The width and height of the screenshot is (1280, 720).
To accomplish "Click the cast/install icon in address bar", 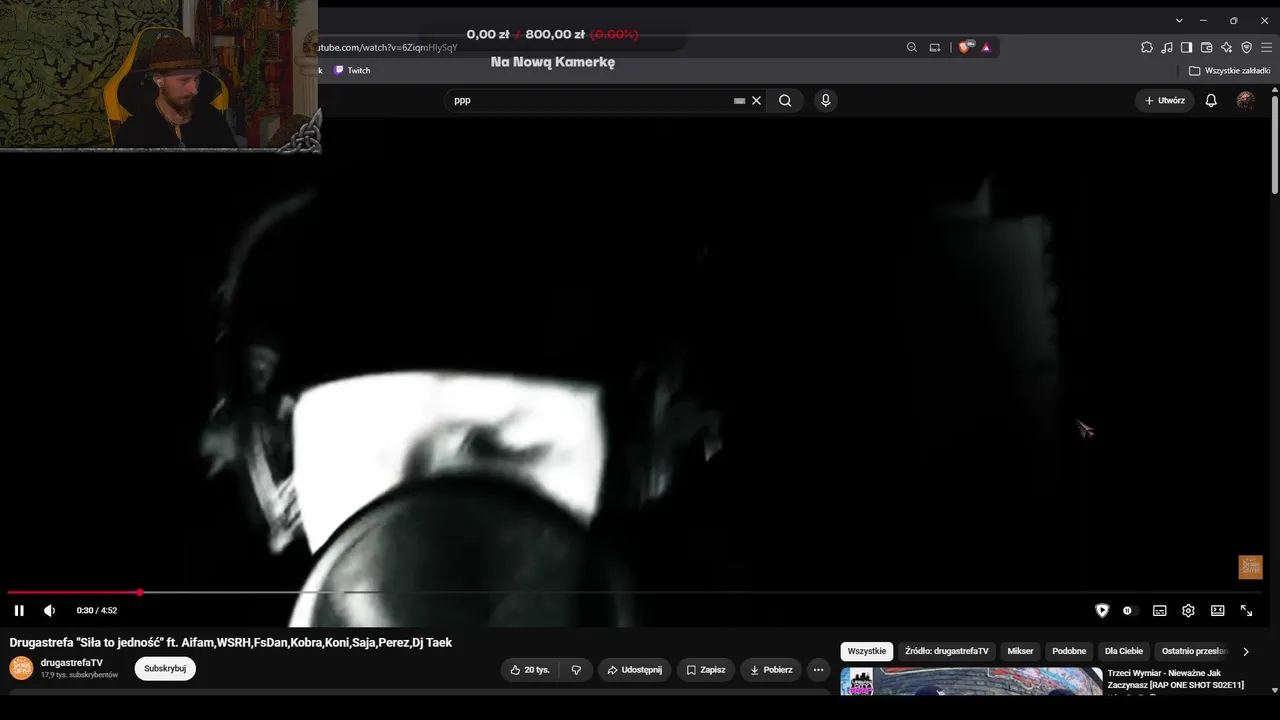I will 935,47.
